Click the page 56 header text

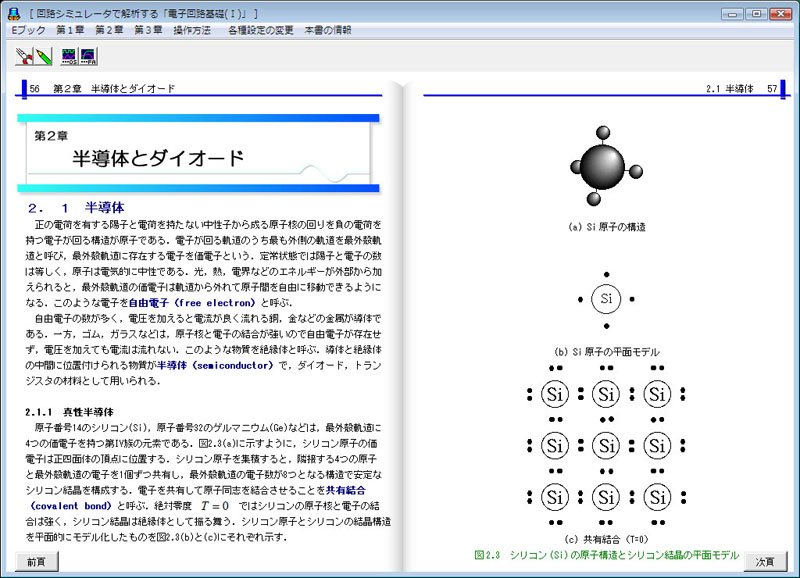(102, 89)
